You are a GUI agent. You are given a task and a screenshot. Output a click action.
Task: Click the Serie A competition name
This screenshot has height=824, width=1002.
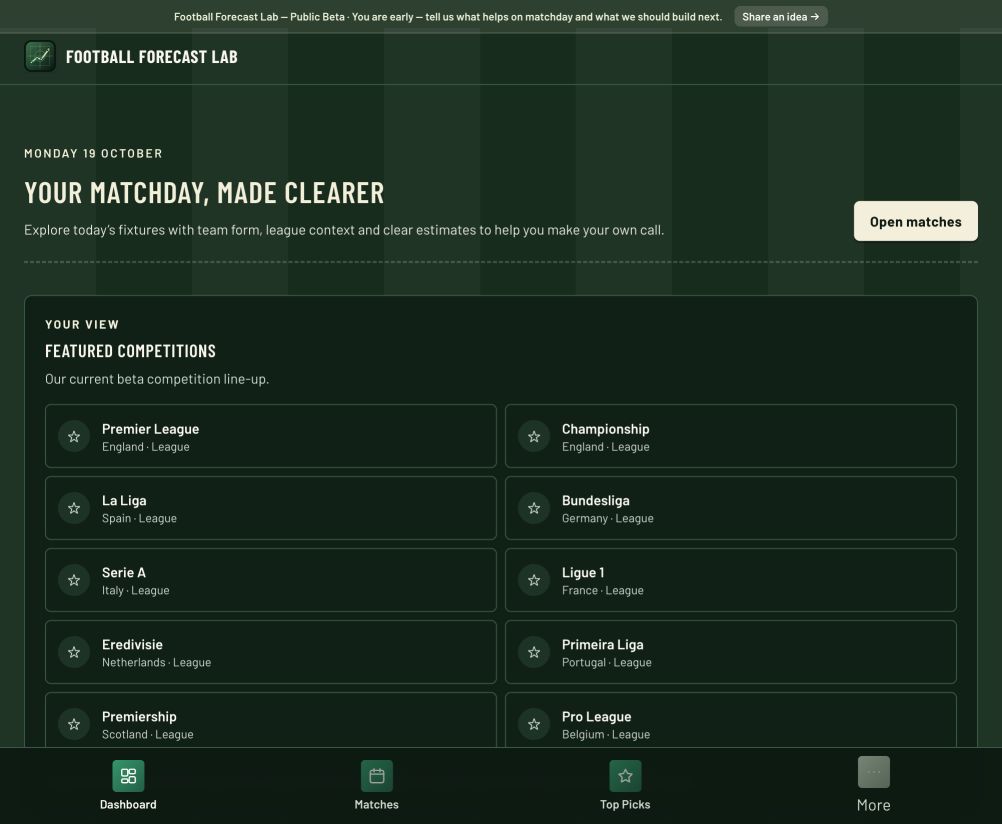(124, 573)
